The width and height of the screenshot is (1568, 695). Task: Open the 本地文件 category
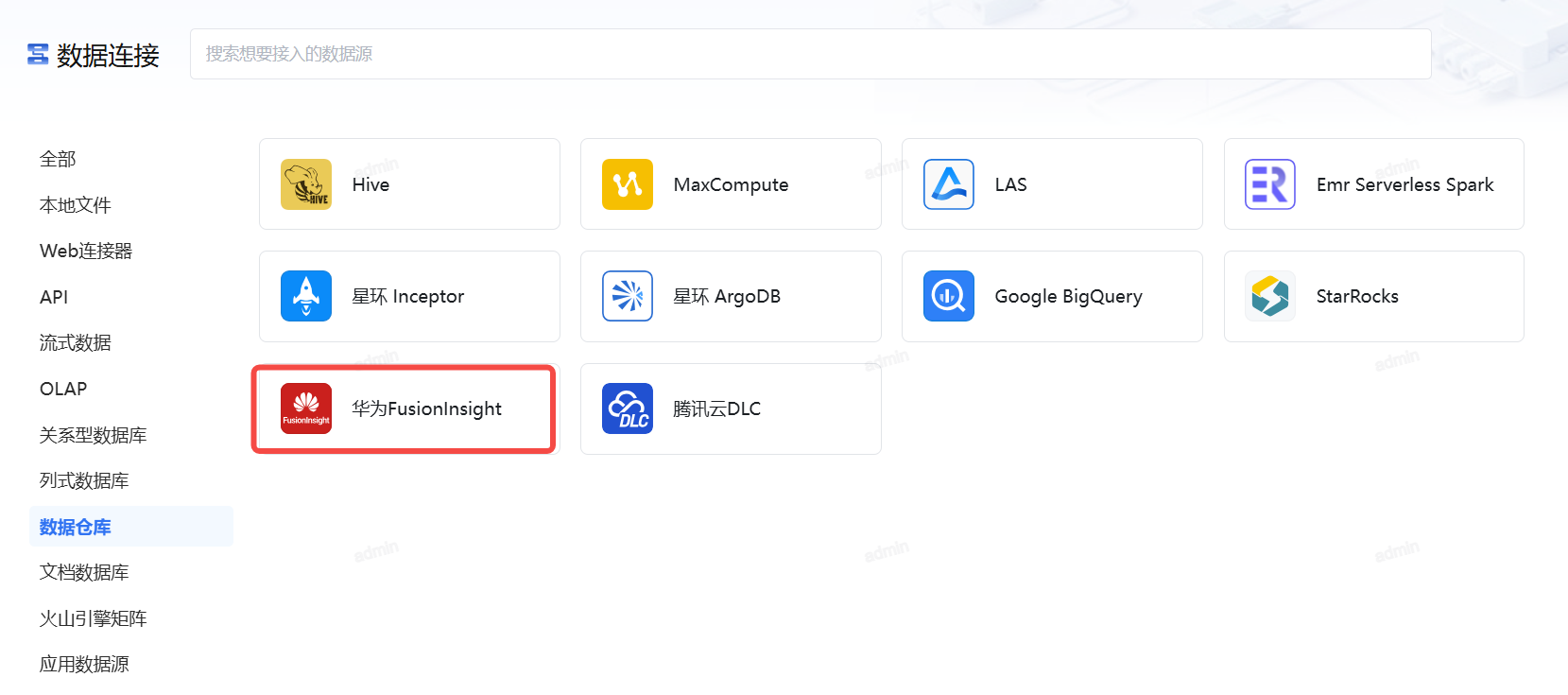click(x=76, y=205)
